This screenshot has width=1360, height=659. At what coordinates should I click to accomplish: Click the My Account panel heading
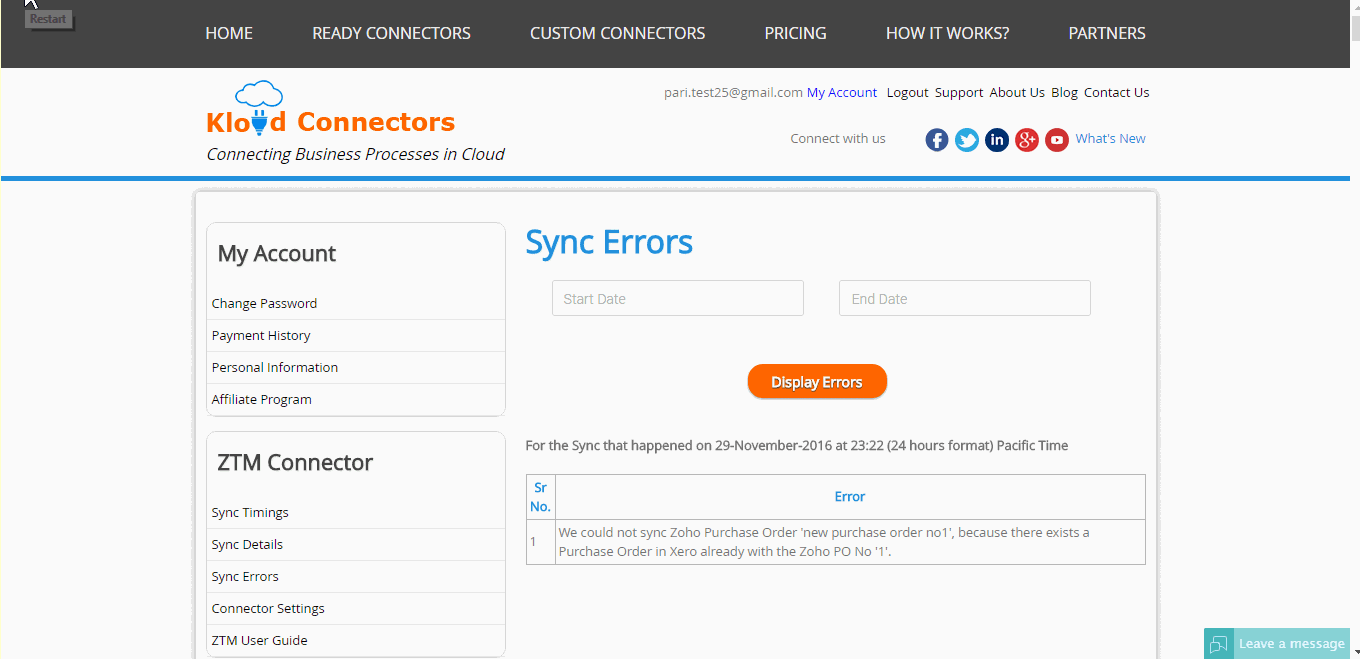point(277,254)
